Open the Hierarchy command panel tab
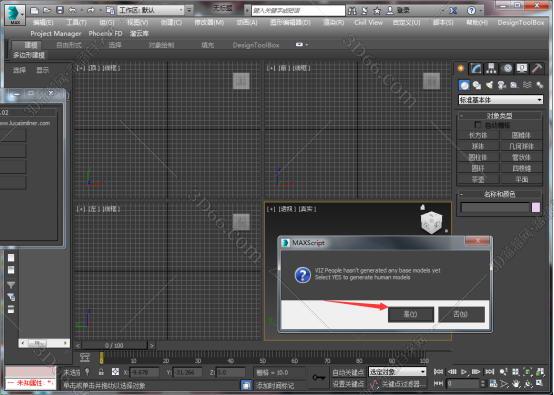This screenshot has width=554, height=395. (491, 68)
